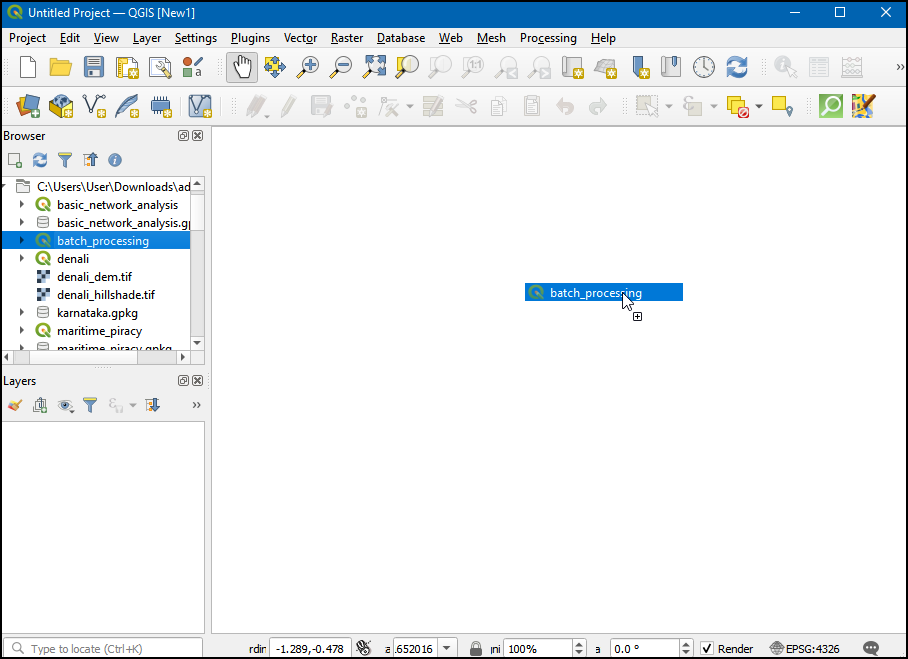Click the Add Group icon in Layers panel

click(x=40, y=405)
